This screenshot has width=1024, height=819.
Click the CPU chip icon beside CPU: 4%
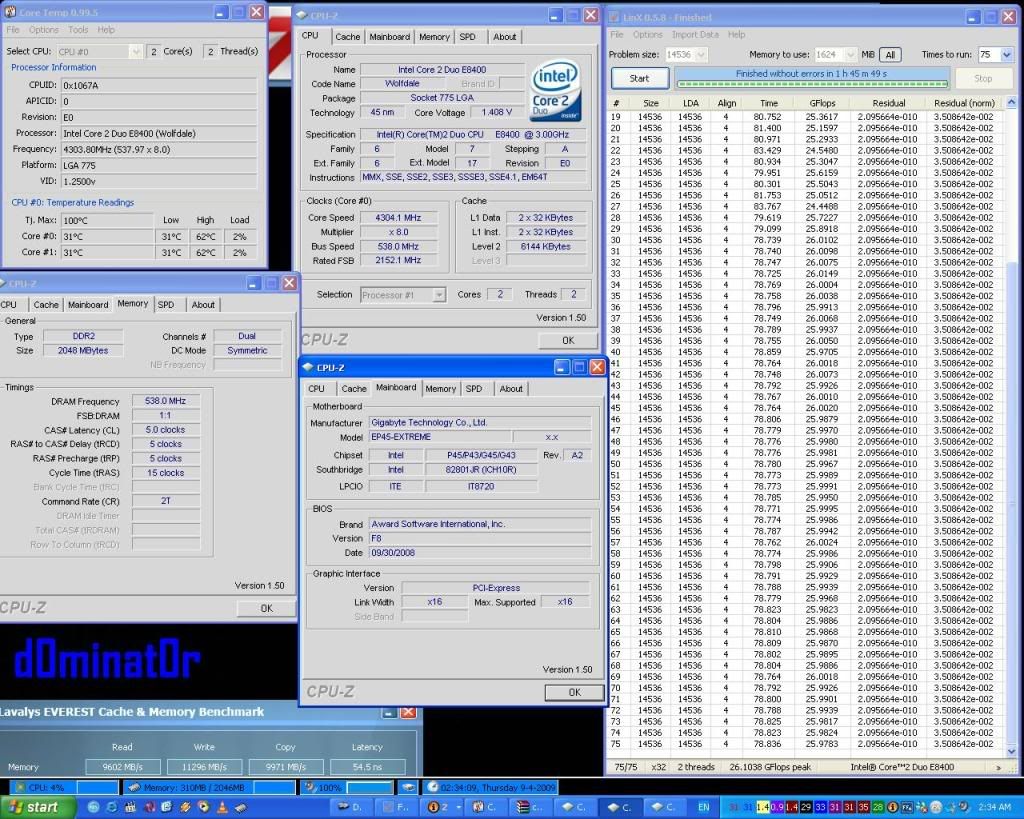point(20,788)
